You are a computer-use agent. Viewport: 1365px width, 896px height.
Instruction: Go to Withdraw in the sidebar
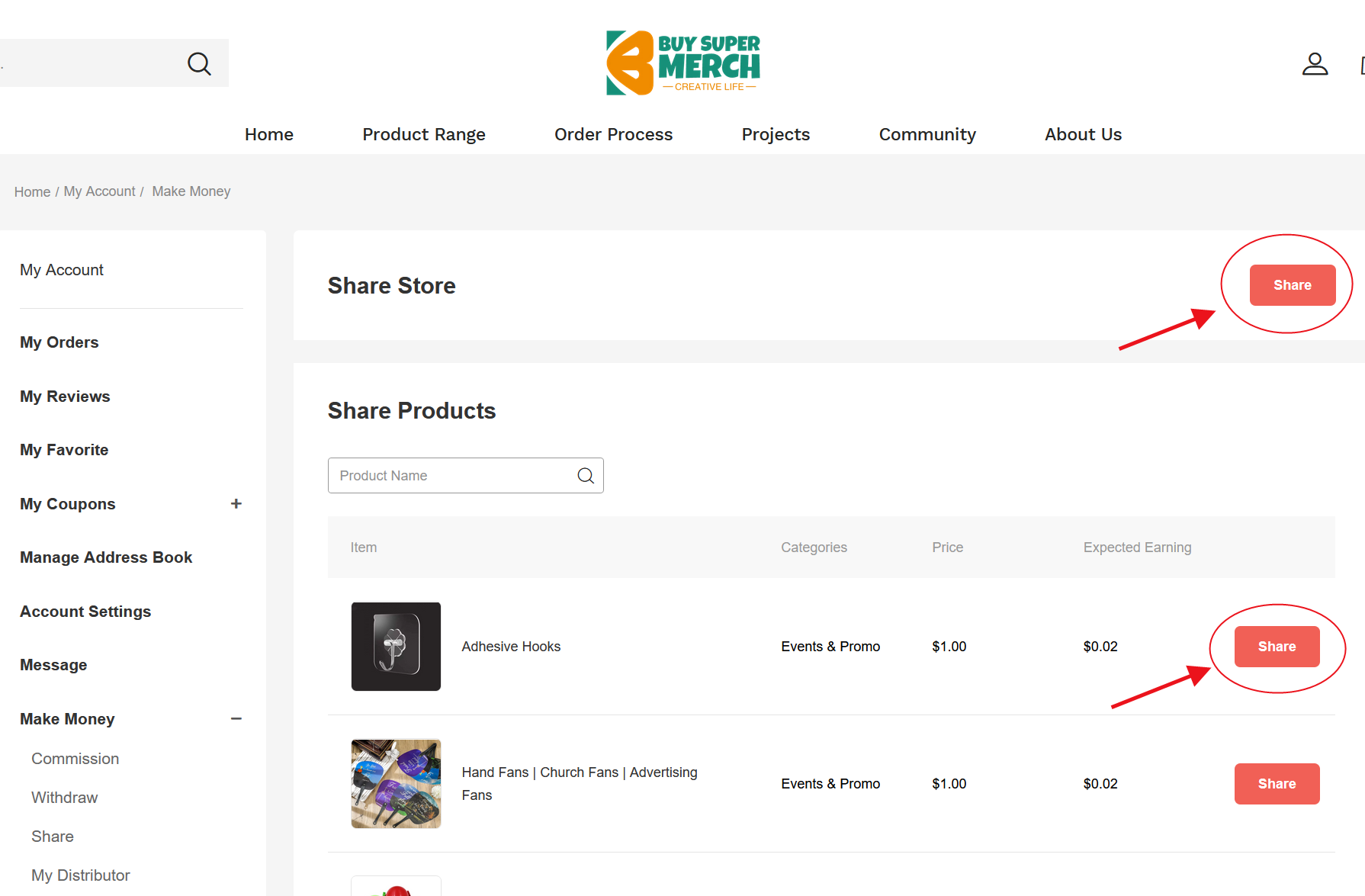click(64, 798)
